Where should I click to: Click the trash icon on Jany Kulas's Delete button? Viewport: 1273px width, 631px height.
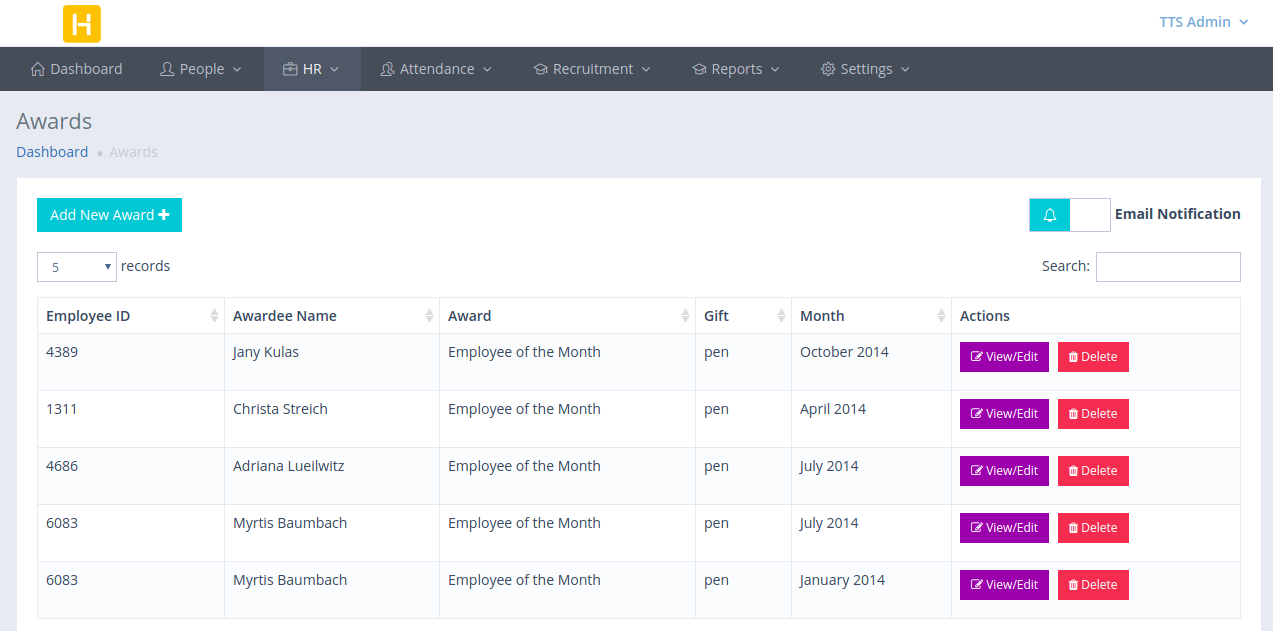1074,356
